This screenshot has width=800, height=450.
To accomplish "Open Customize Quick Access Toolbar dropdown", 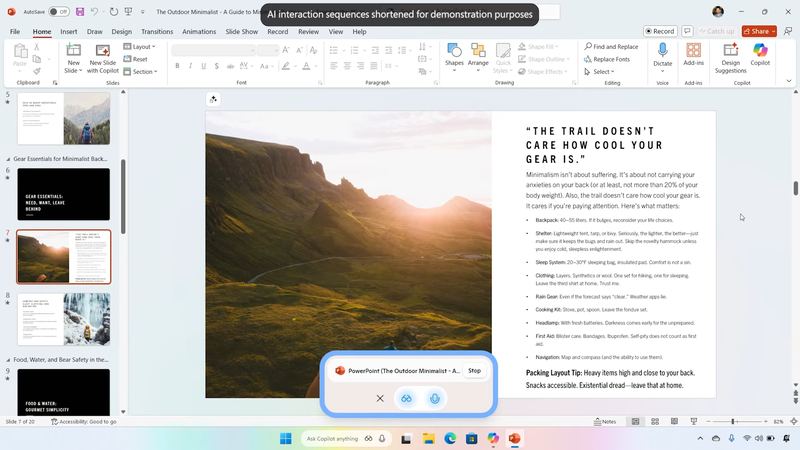I will [142, 11].
